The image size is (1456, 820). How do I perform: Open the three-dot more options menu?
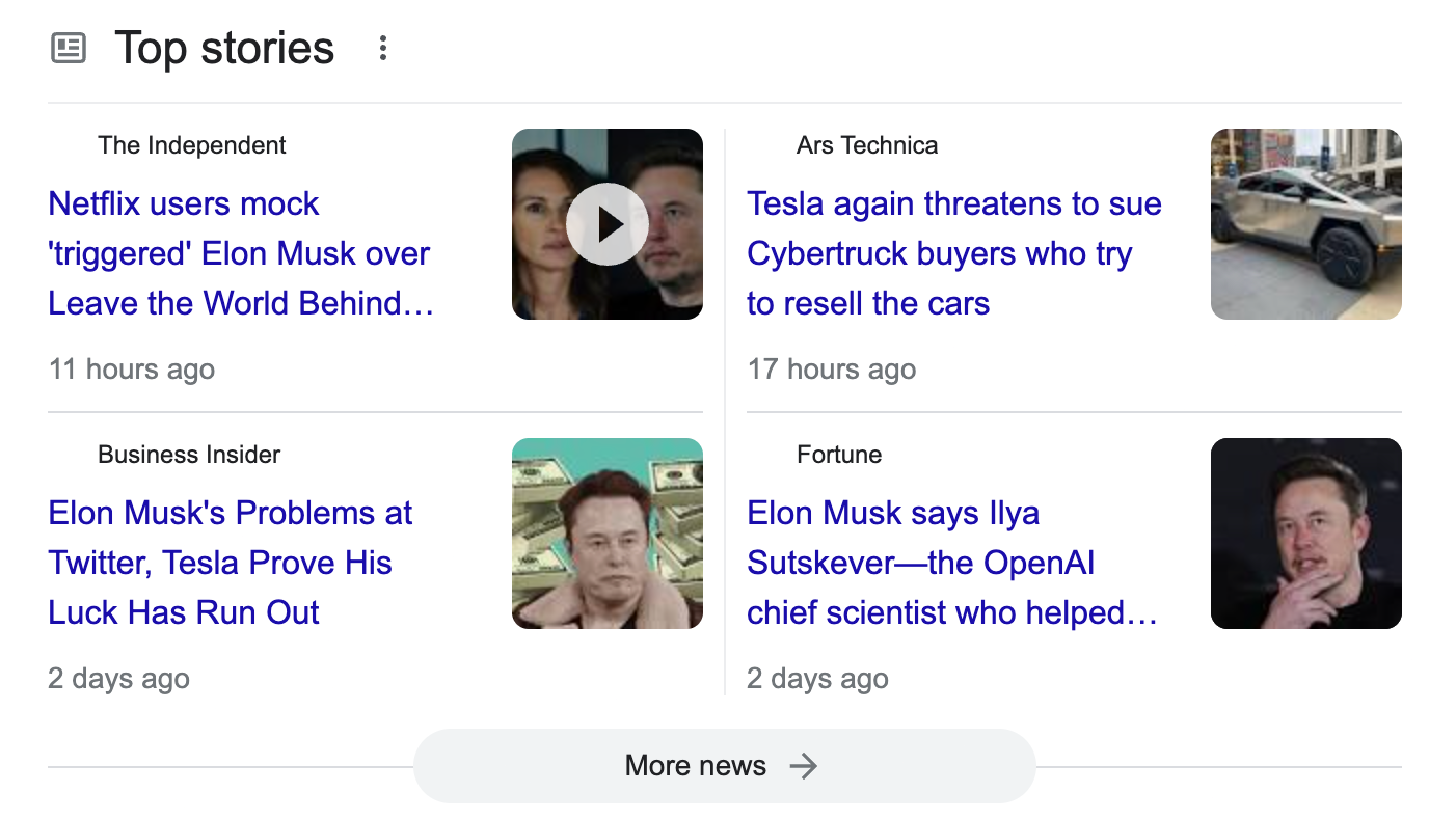coord(383,48)
